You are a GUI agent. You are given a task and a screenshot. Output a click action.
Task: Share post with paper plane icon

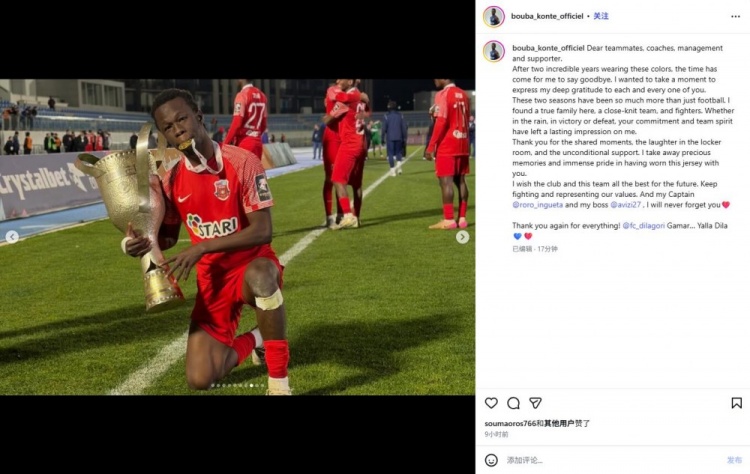click(x=535, y=403)
